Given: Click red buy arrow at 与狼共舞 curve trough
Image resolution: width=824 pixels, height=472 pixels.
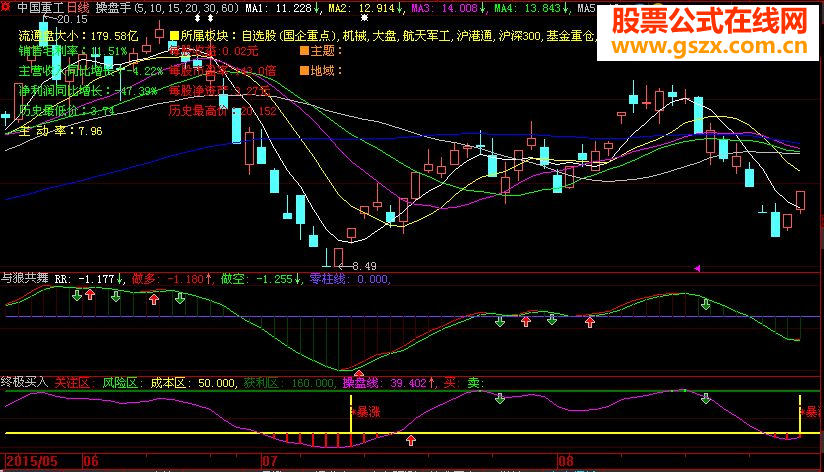Looking at the screenshot, I should pyautogui.click(x=358, y=373).
